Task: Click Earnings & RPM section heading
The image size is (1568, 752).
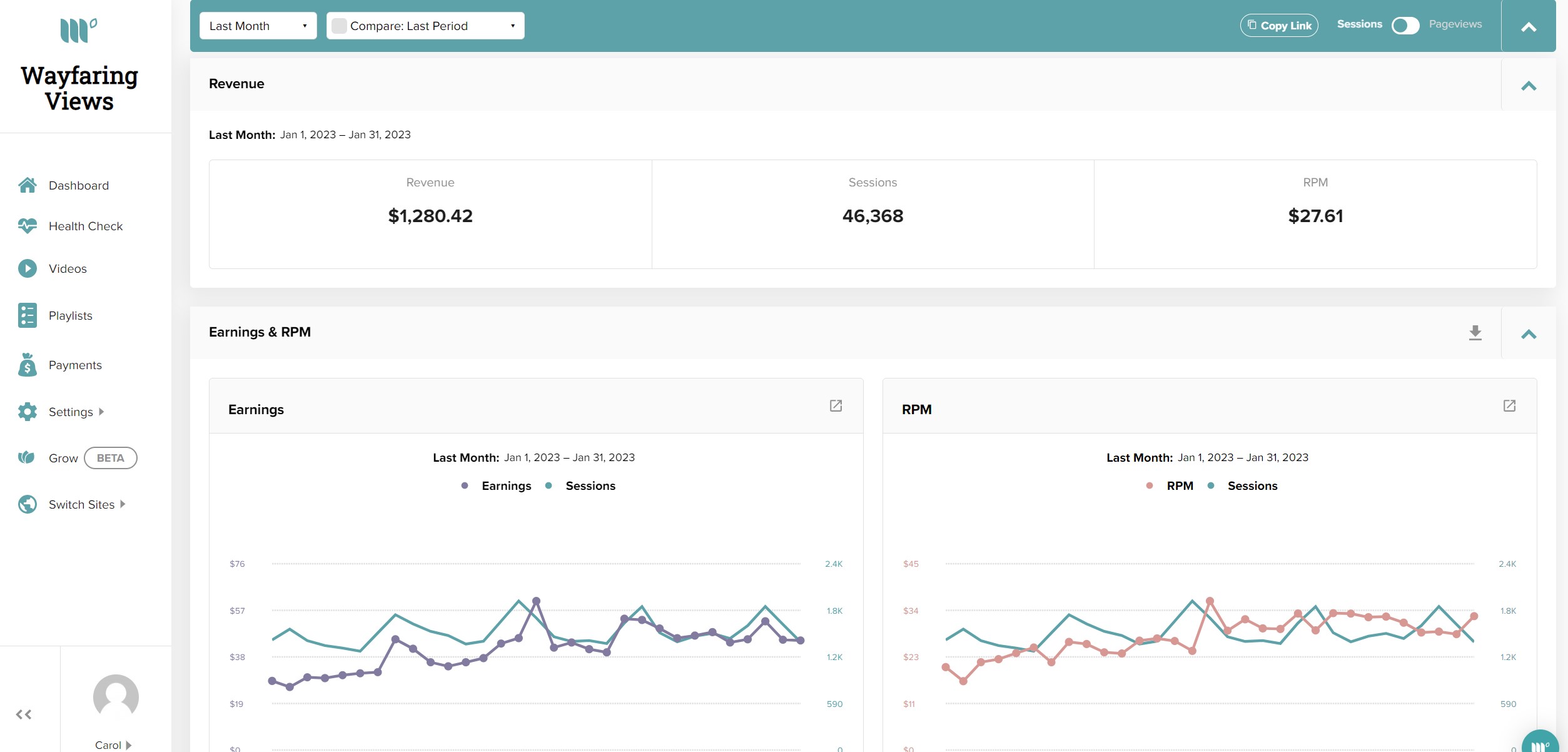Action: (260, 332)
